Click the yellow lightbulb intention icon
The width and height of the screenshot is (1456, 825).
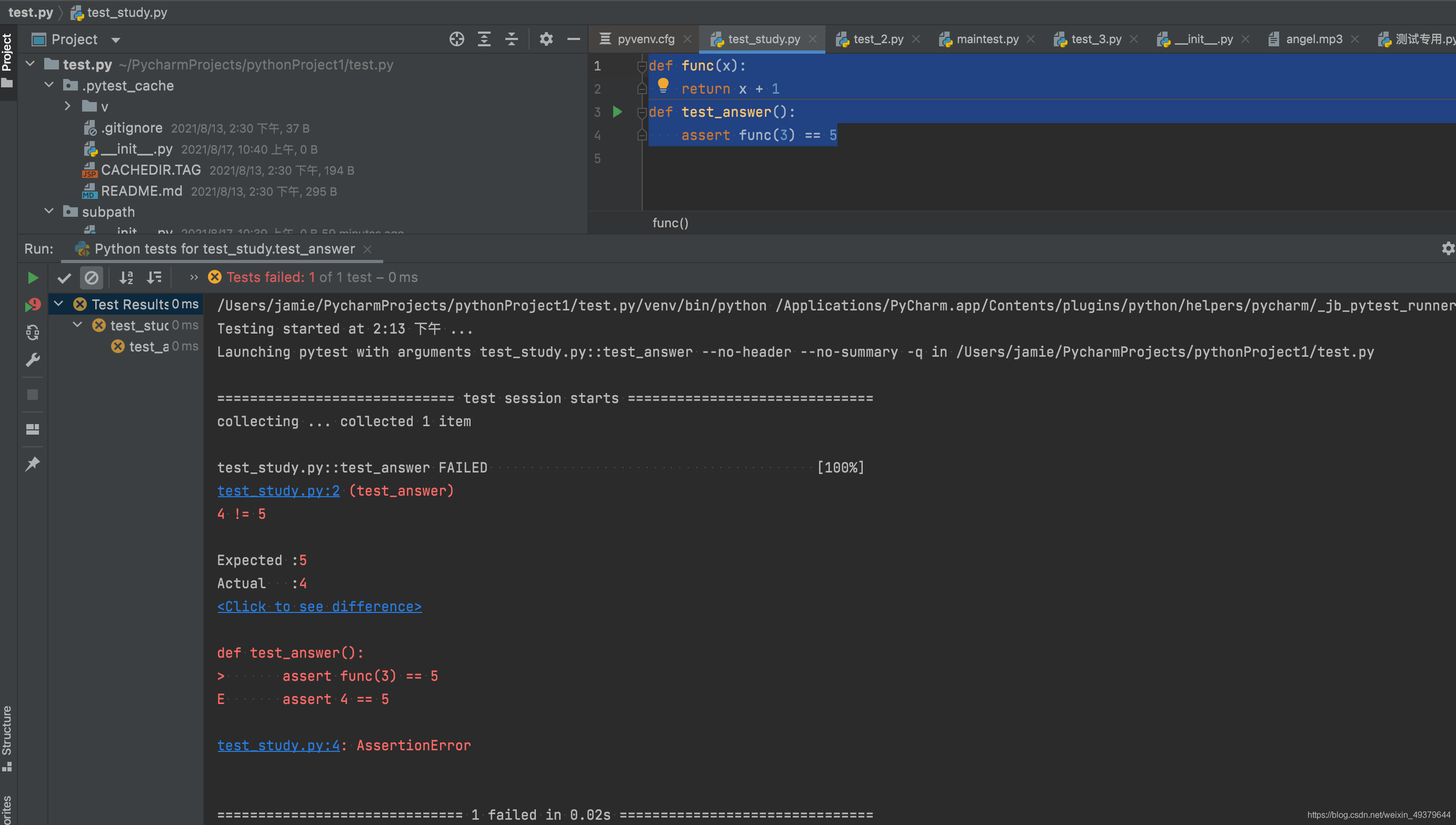(663, 86)
